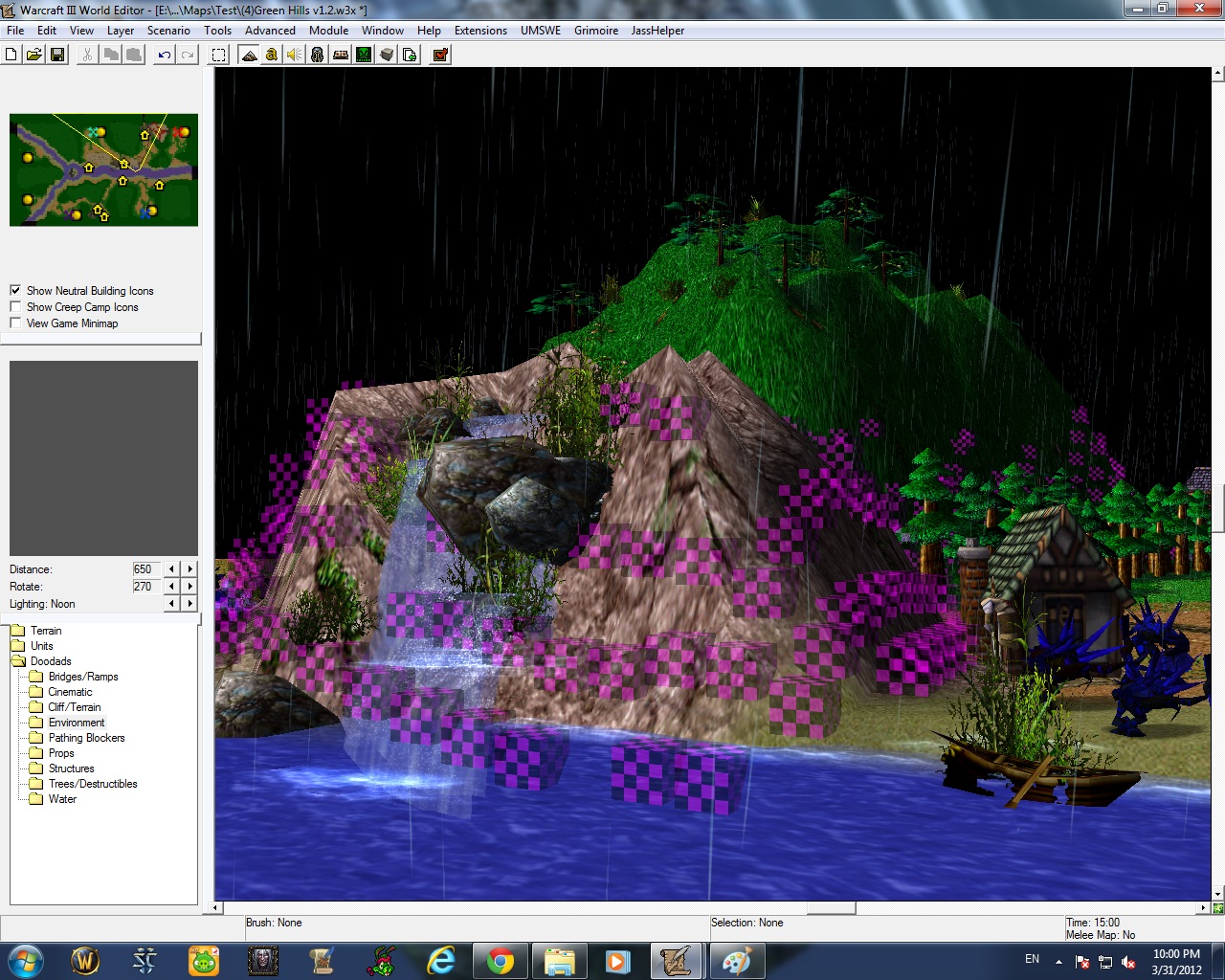Open Internet Explorer from the taskbar
Screen dimensions: 1225x980
click(x=441, y=961)
